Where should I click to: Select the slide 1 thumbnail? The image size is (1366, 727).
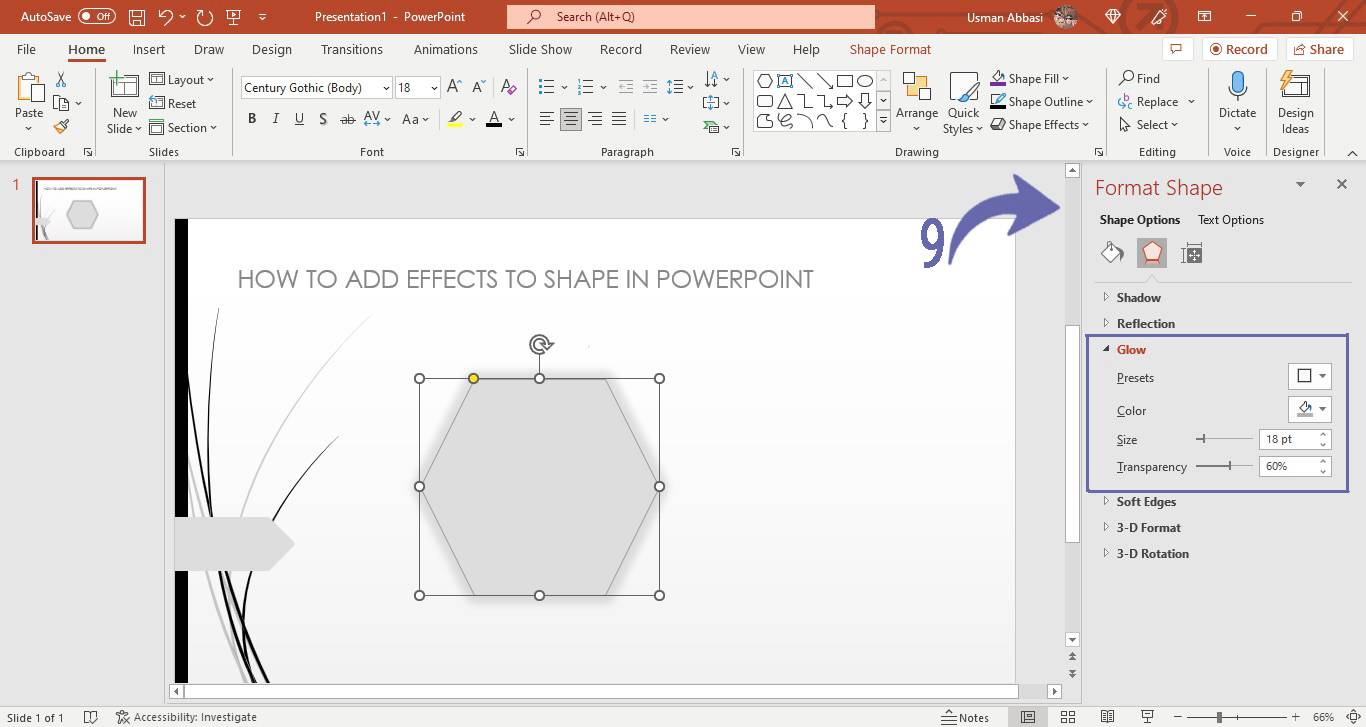click(89, 210)
